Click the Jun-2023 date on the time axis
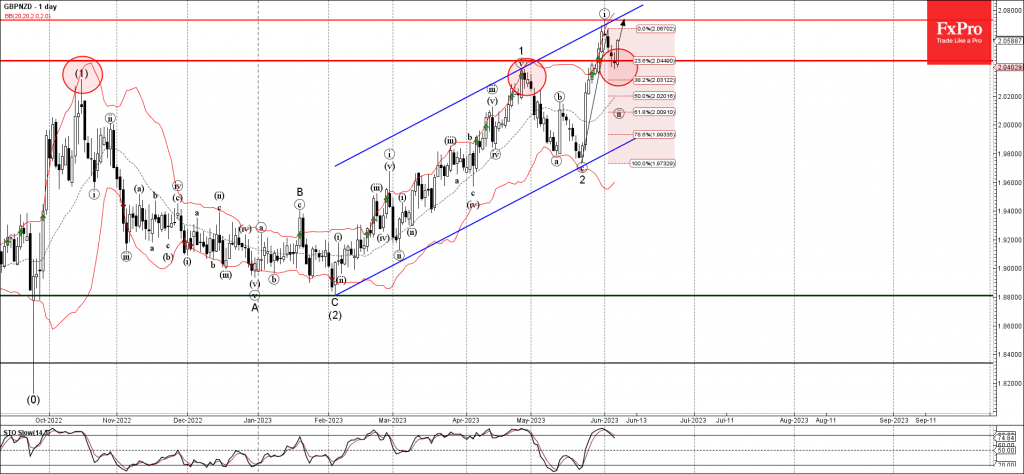The height and width of the screenshot is (474, 1024). click(x=604, y=421)
